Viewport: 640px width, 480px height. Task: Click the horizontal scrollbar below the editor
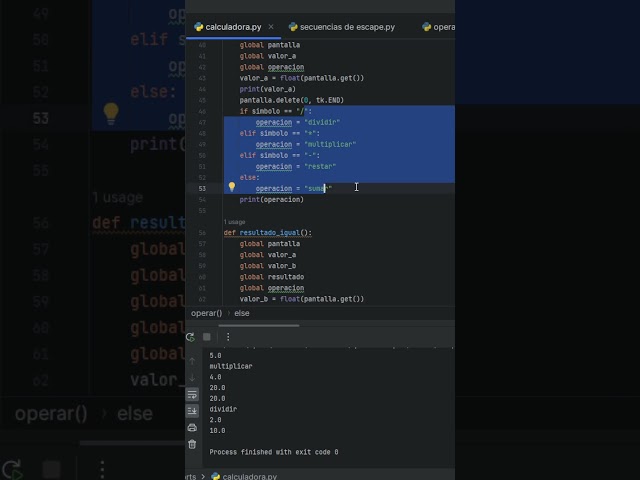[259, 326]
